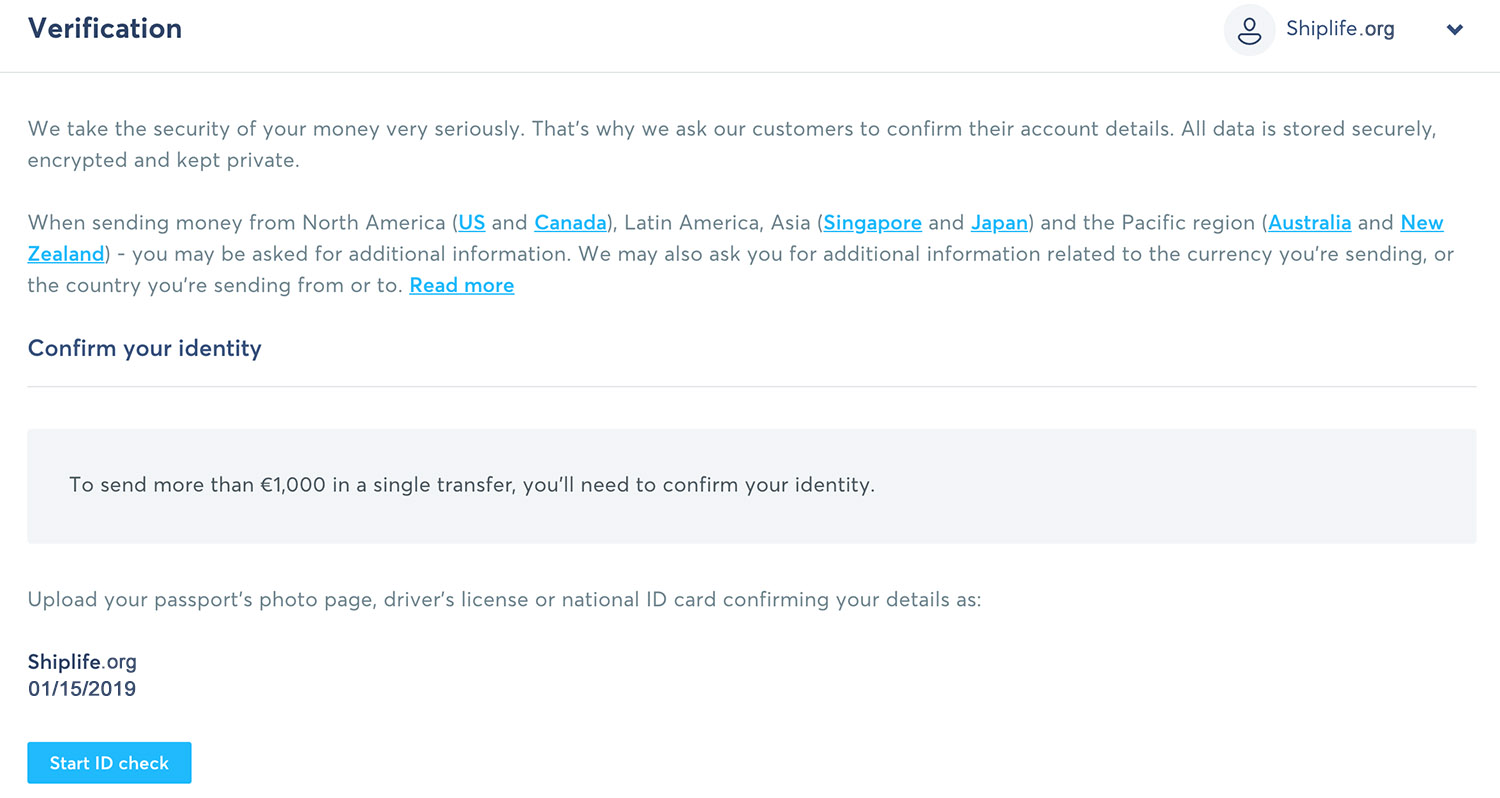Screen dimensions: 1500x798
Task: Open the Australia link
Action: coord(1310,222)
